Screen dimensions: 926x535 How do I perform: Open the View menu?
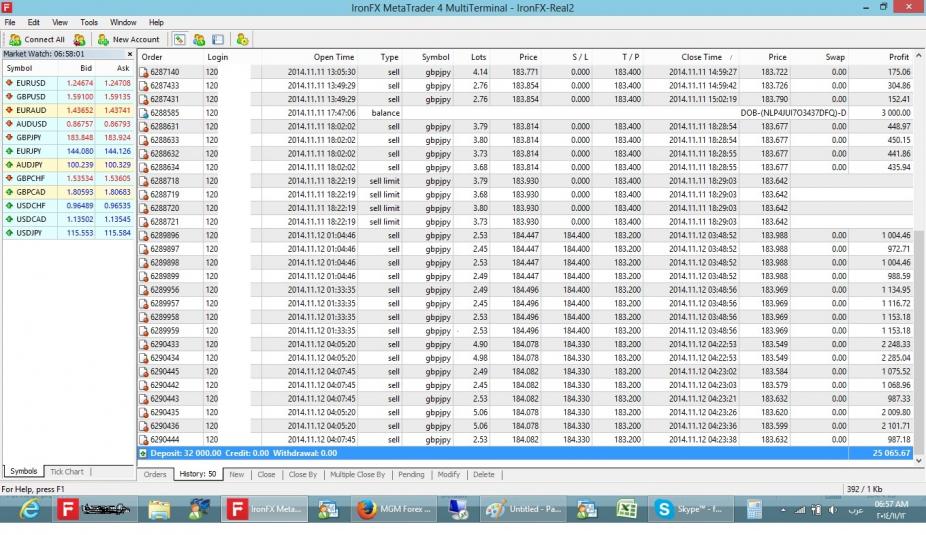click(60, 22)
